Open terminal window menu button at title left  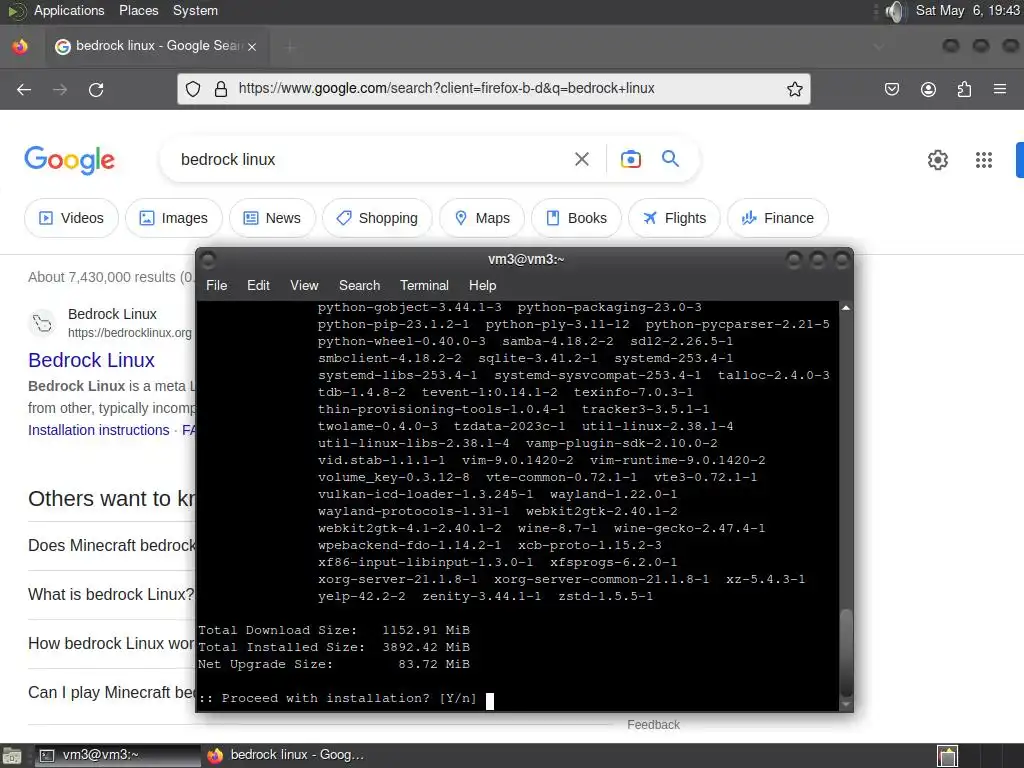tap(208, 261)
